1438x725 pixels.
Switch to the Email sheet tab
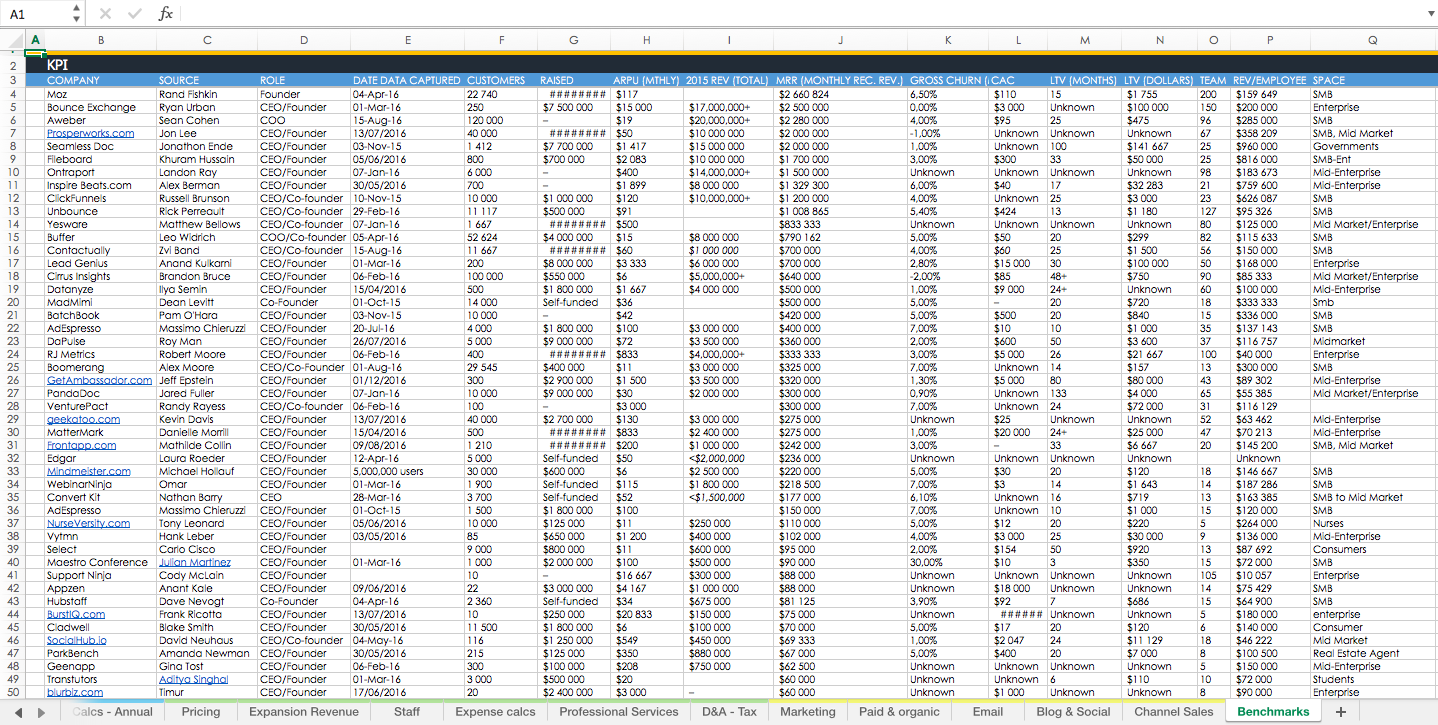[x=987, y=712]
